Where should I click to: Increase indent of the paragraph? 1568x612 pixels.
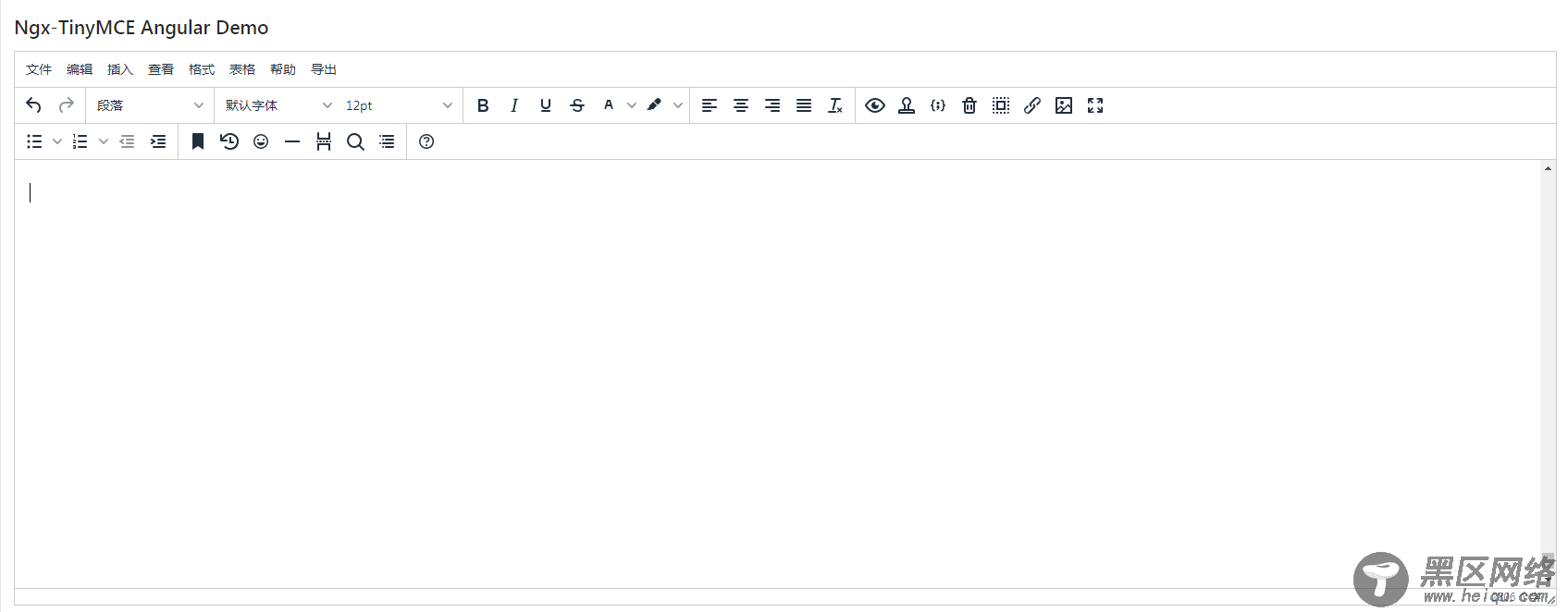click(x=158, y=141)
